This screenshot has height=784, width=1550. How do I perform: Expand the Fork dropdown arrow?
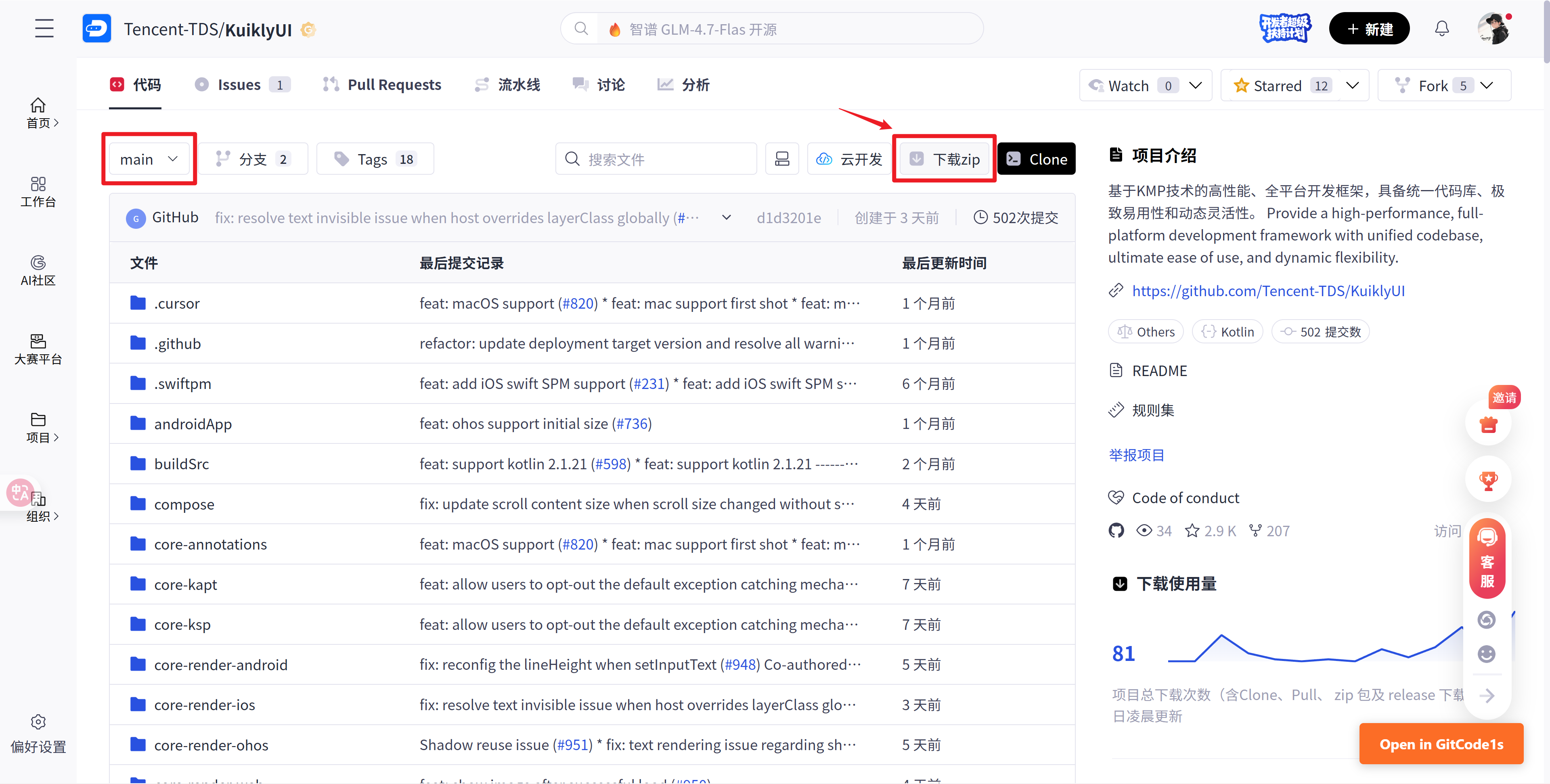tap(1486, 86)
